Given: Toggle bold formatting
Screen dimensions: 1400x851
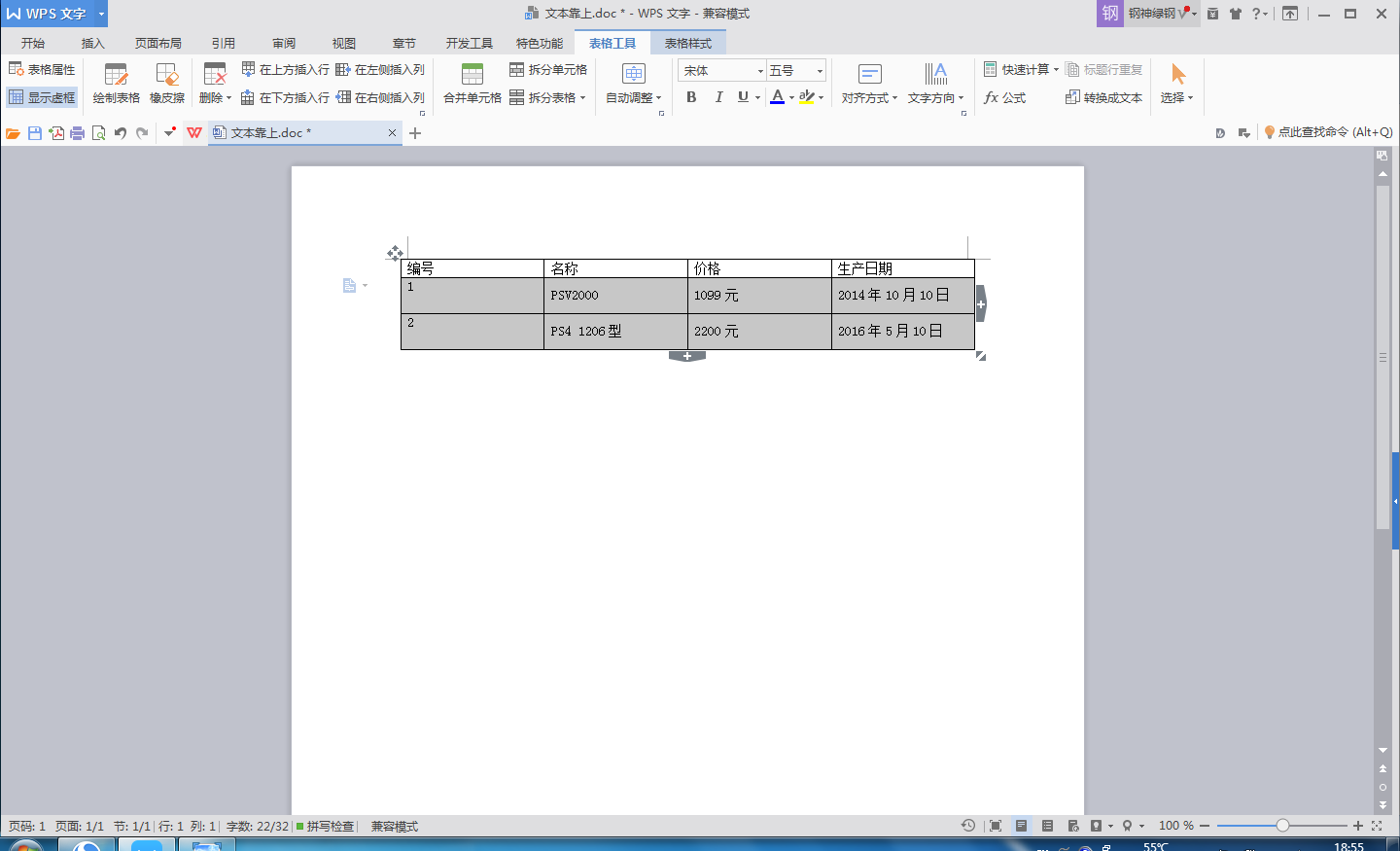Looking at the screenshot, I should [691, 97].
